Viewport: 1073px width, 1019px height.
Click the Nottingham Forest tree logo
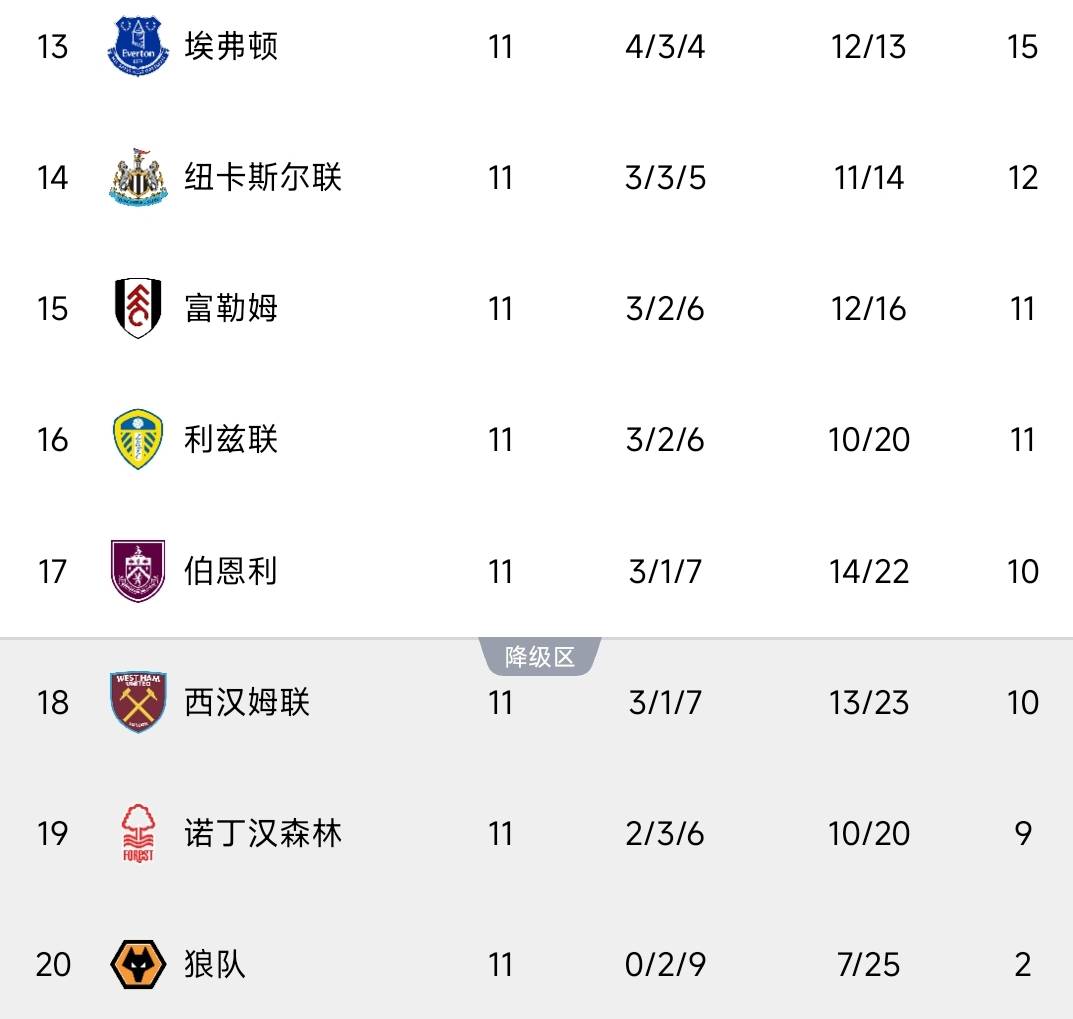point(138,834)
